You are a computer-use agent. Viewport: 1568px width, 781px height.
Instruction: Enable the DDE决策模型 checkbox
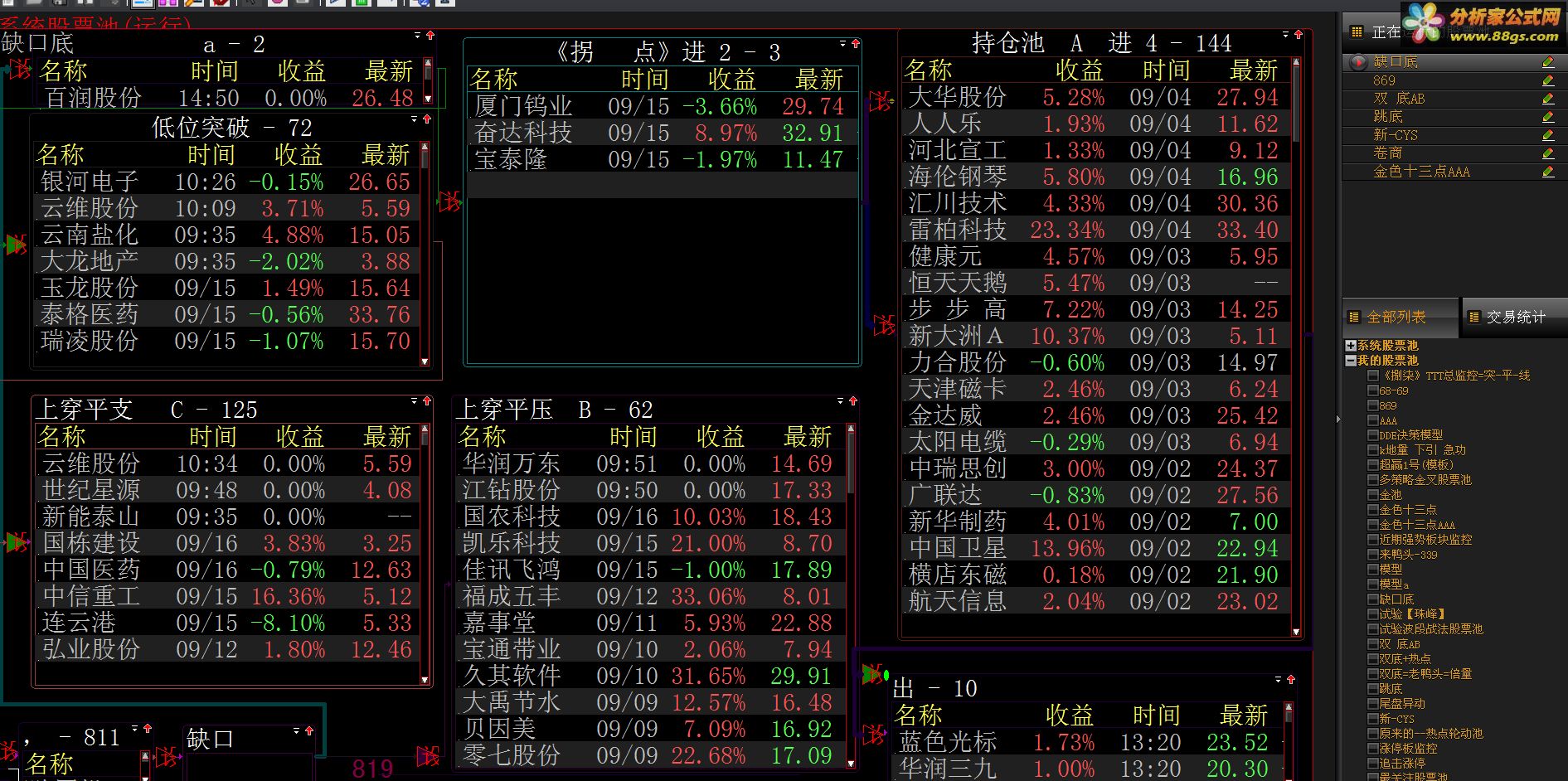1373,435
